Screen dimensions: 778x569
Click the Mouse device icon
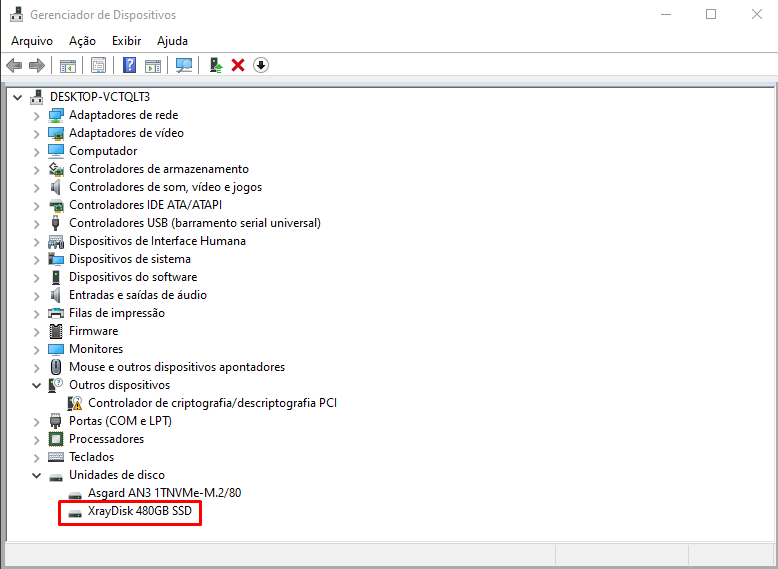point(56,367)
